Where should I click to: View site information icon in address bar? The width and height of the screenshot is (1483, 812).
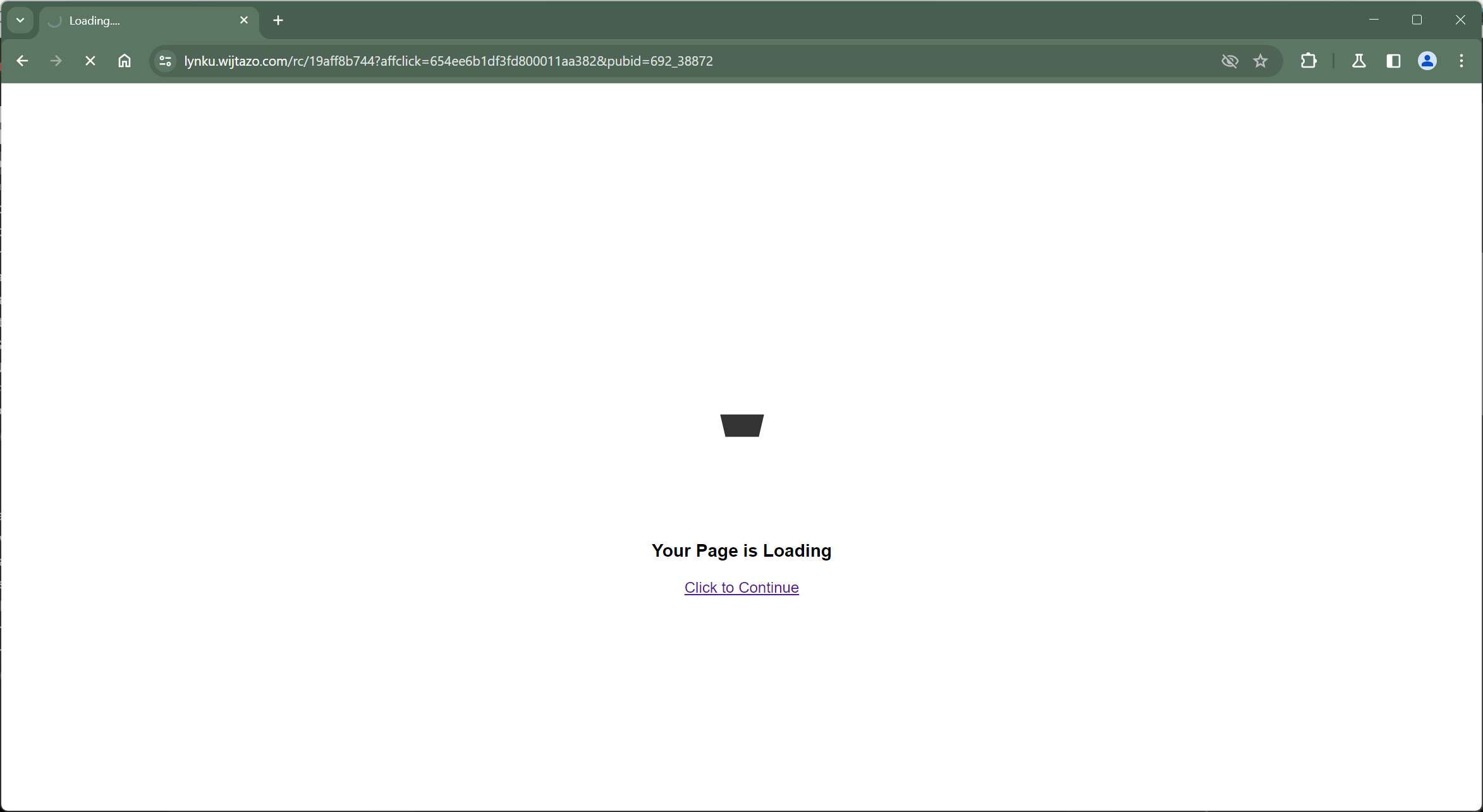click(164, 61)
